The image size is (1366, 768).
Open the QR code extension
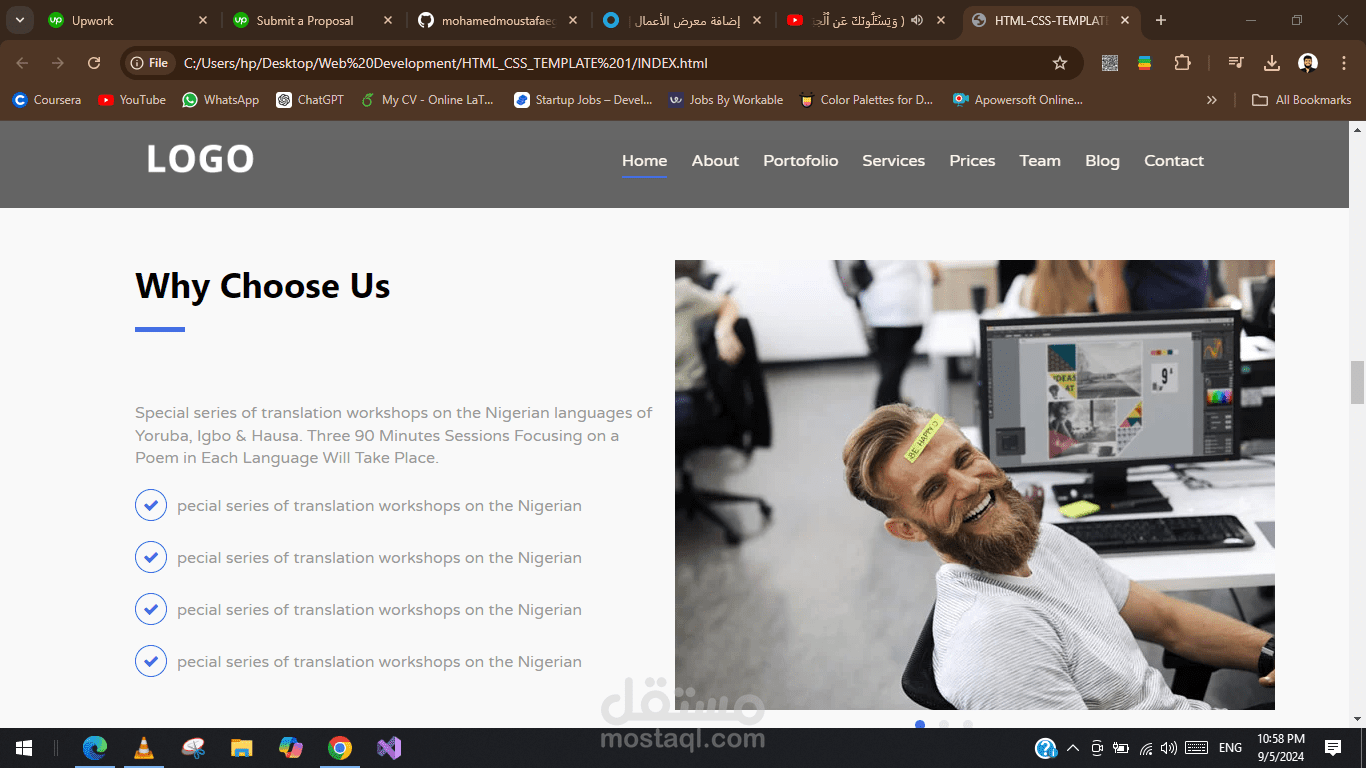tap(1110, 63)
